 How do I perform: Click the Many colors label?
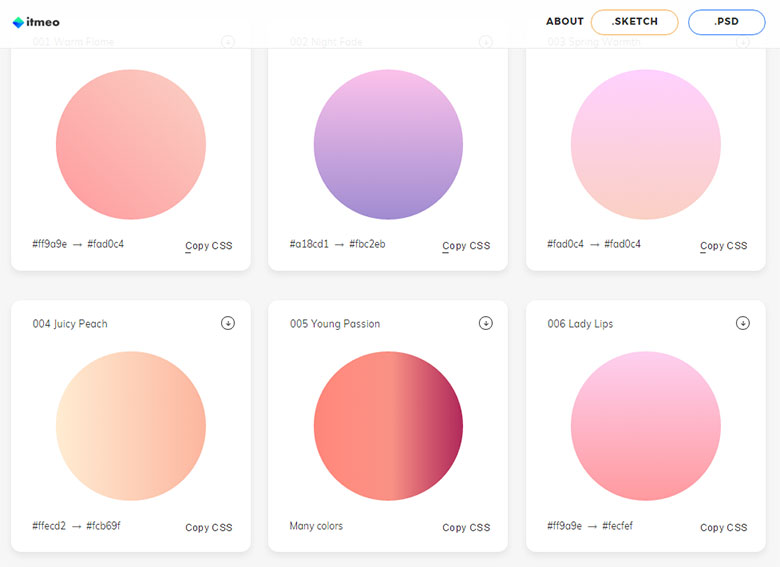pos(316,526)
